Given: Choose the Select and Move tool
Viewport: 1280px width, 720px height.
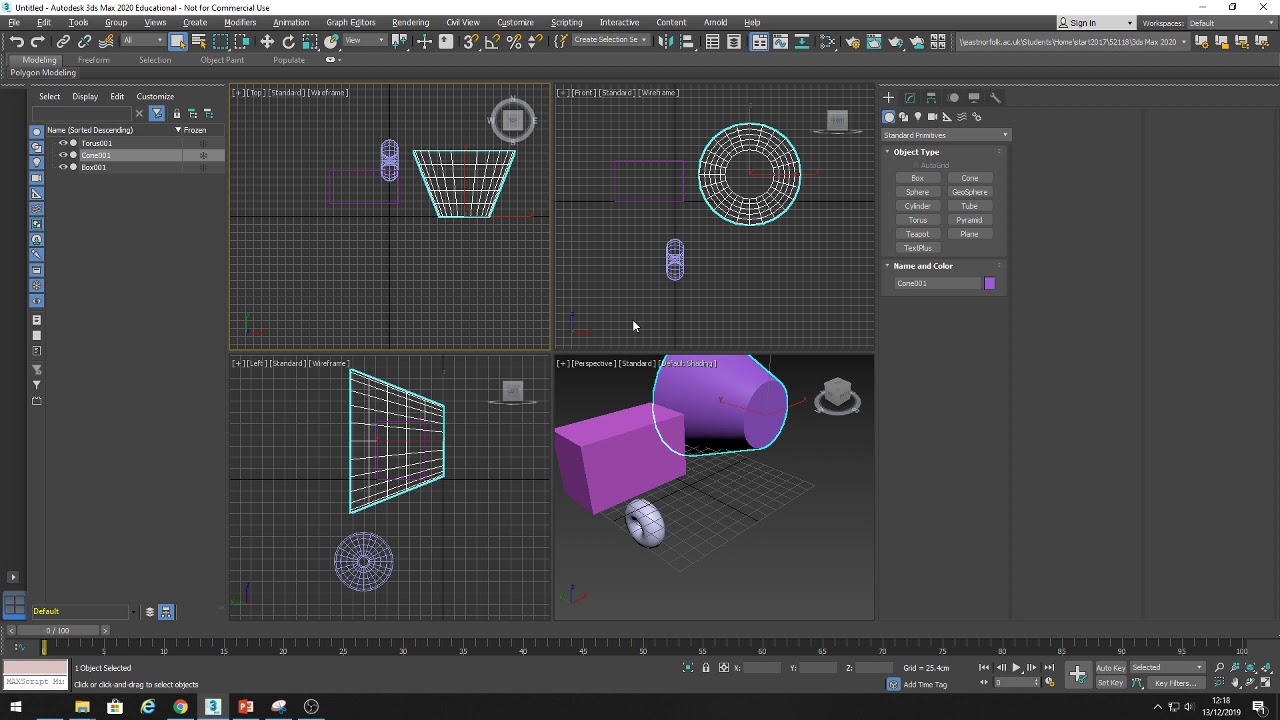Looking at the screenshot, I should (267, 41).
